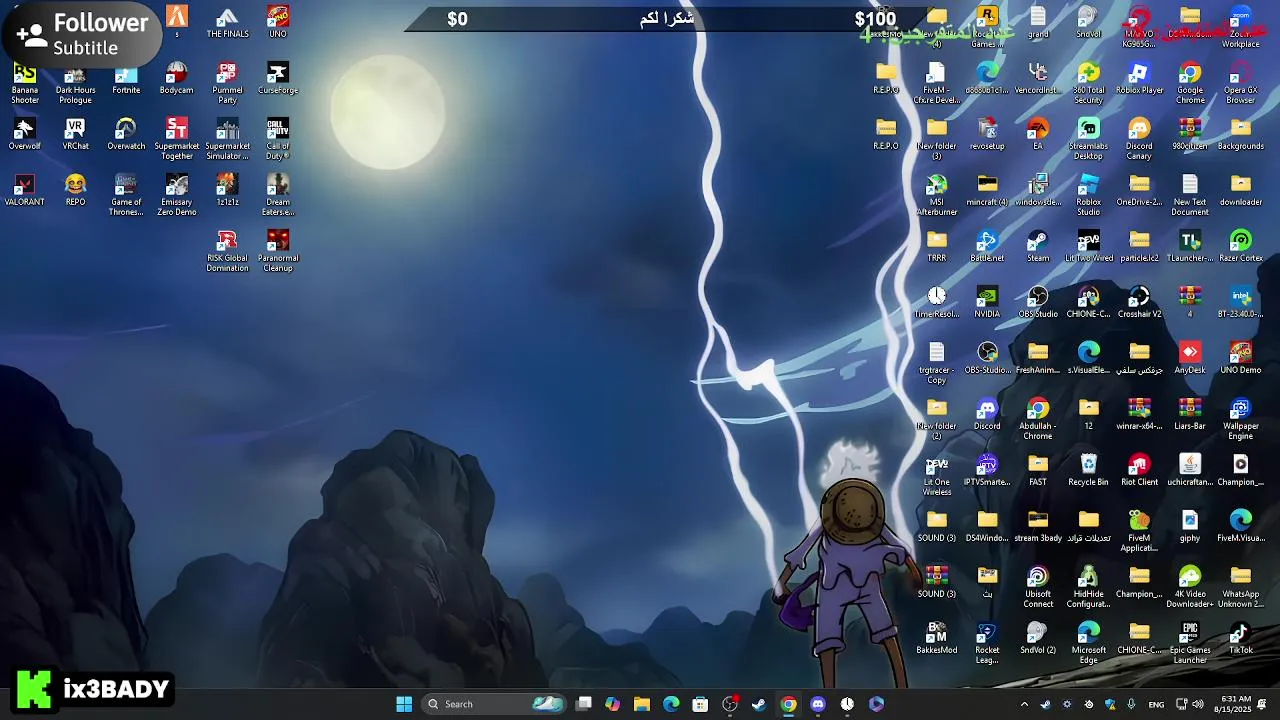Image resolution: width=1280 pixels, height=720 pixels.
Task: Open File Explorer from taskbar
Action: click(642, 704)
